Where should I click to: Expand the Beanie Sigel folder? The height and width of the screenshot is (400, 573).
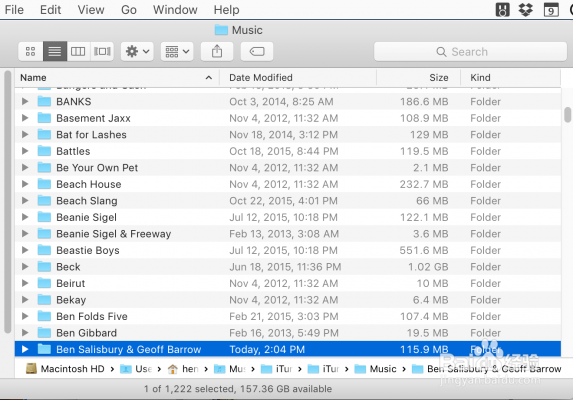point(25,217)
